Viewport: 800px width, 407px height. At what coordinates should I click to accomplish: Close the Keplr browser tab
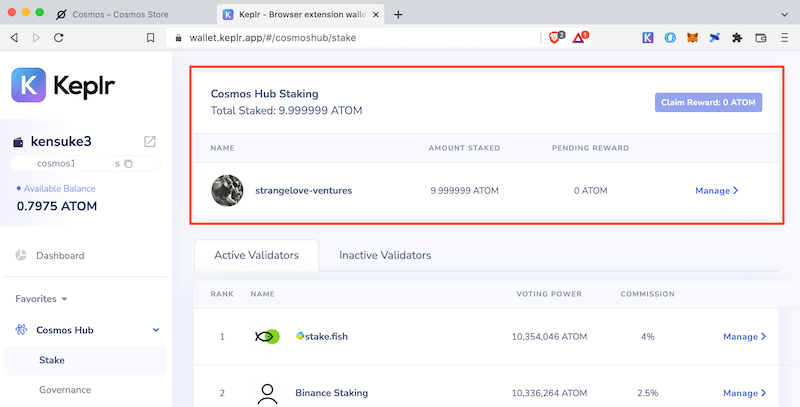point(376,14)
